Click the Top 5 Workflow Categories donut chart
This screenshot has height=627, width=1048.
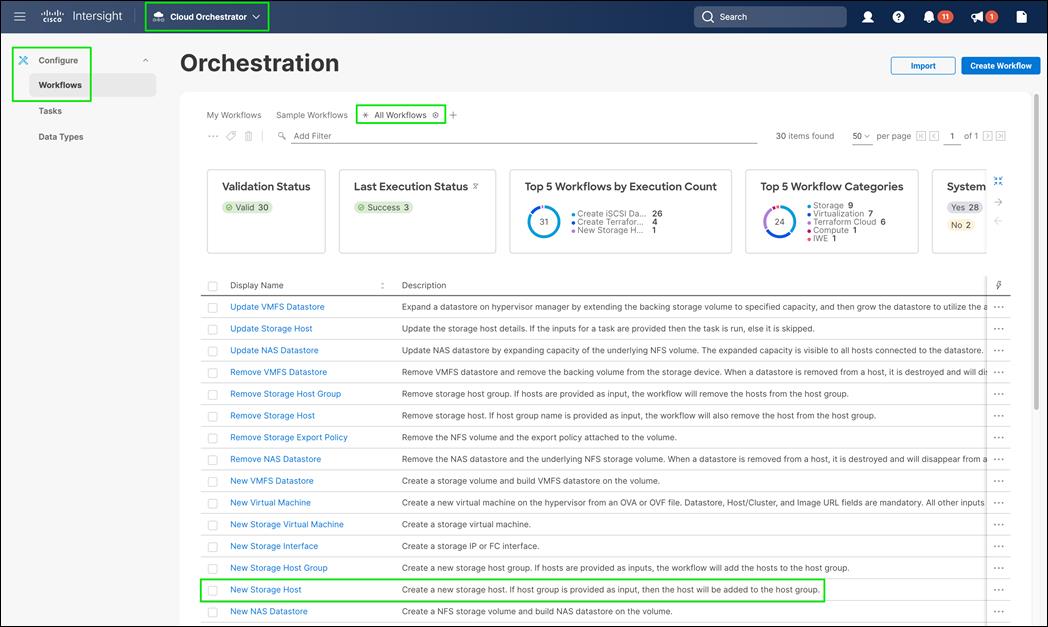[x=779, y=220]
